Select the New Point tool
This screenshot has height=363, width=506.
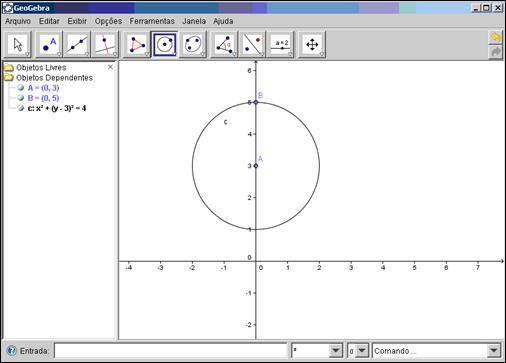tap(49, 44)
